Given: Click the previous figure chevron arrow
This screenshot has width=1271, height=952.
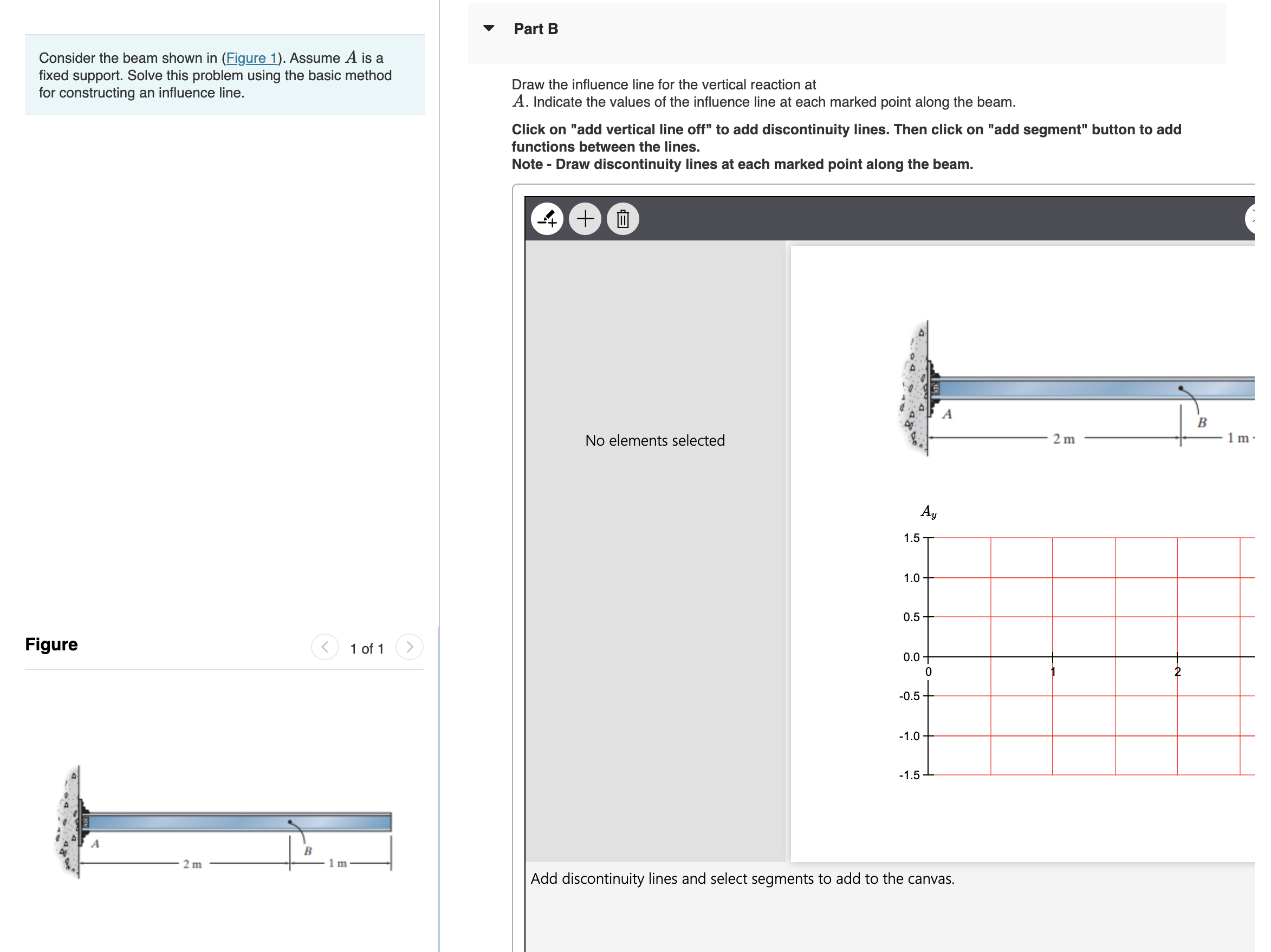Looking at the screenshot, I should point(325,647).
